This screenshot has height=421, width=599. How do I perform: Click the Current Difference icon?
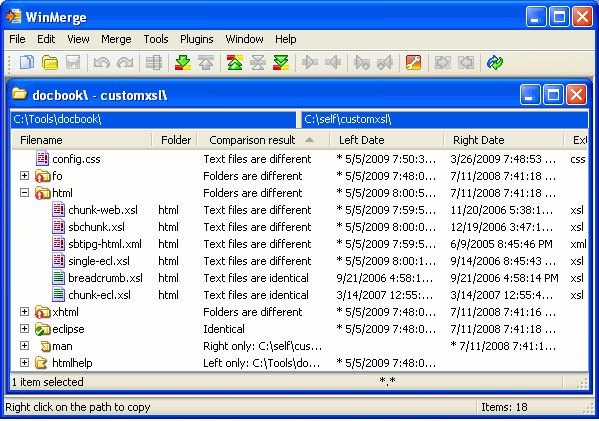pos(258,62)
